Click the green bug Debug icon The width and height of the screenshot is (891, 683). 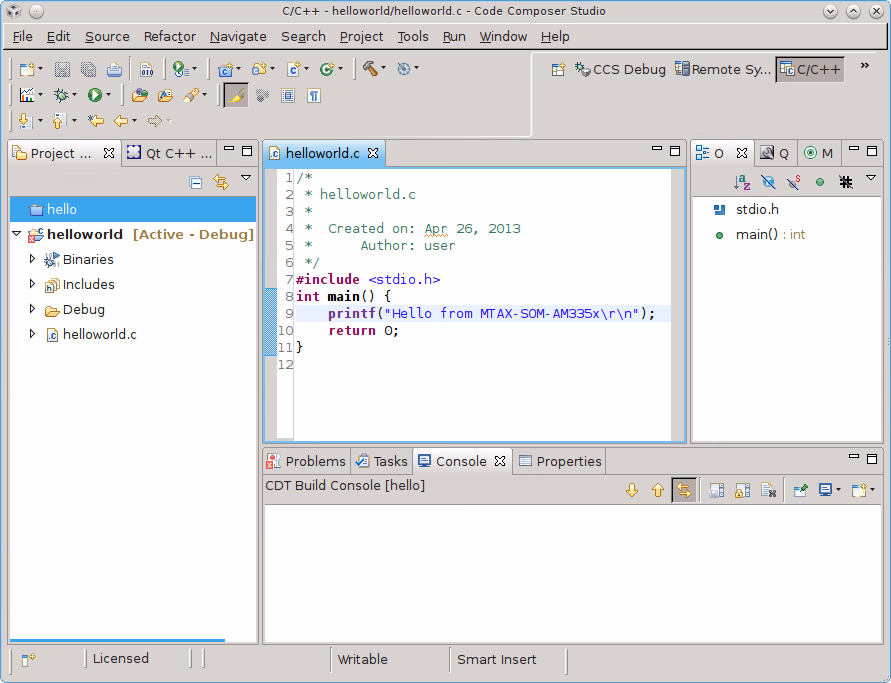[61, 95]
